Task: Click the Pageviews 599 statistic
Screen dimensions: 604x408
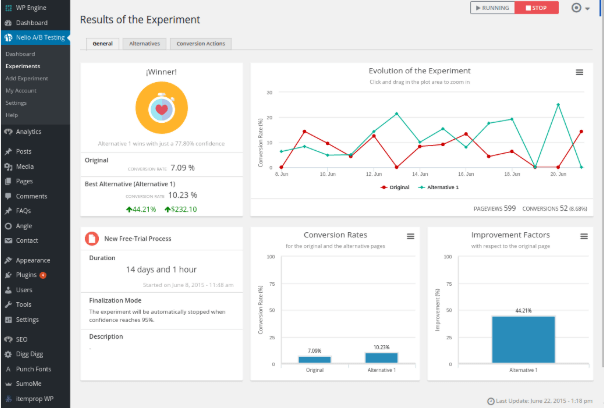Action: (x=494, y=208)
